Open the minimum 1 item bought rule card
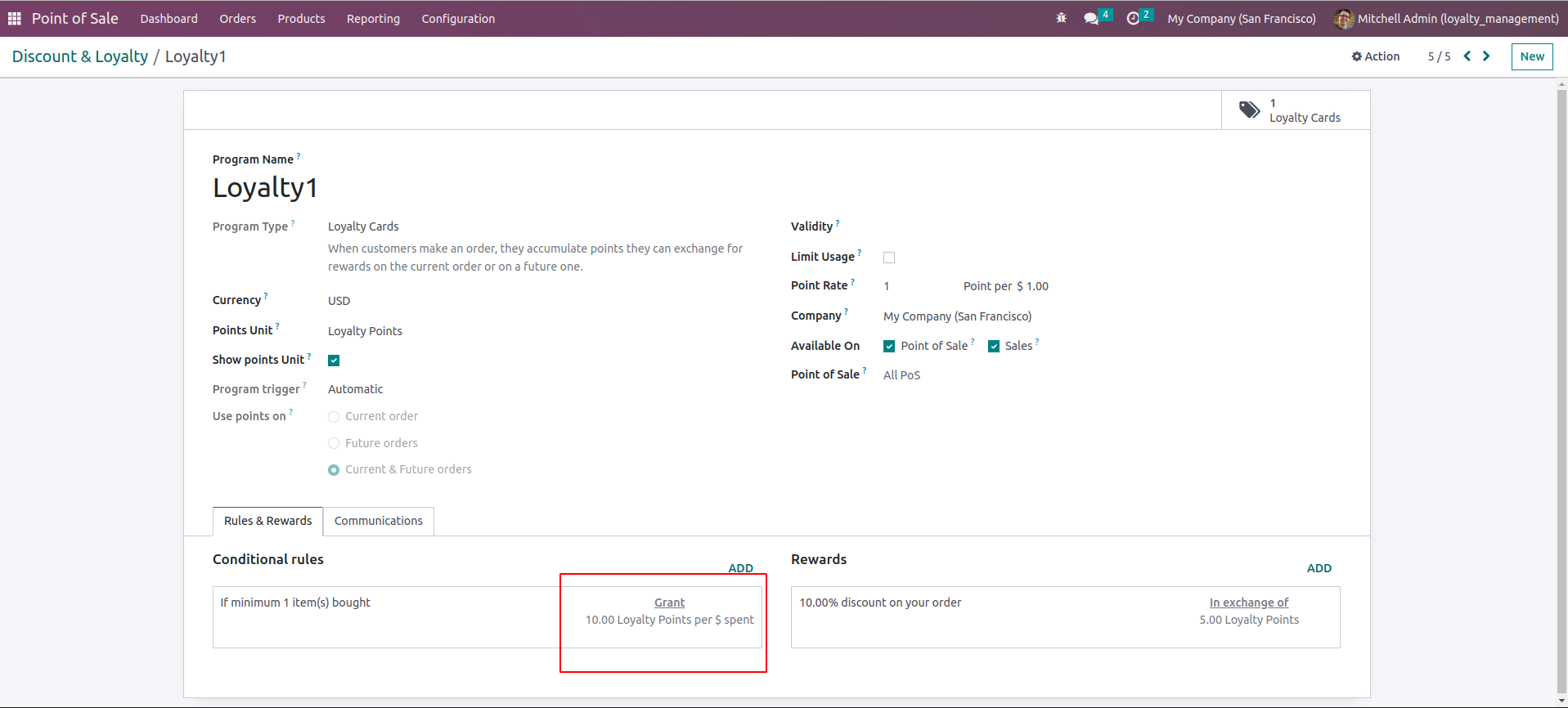Image resolution: width=1568 pixels, height=708 pixels. coord(487,617)
